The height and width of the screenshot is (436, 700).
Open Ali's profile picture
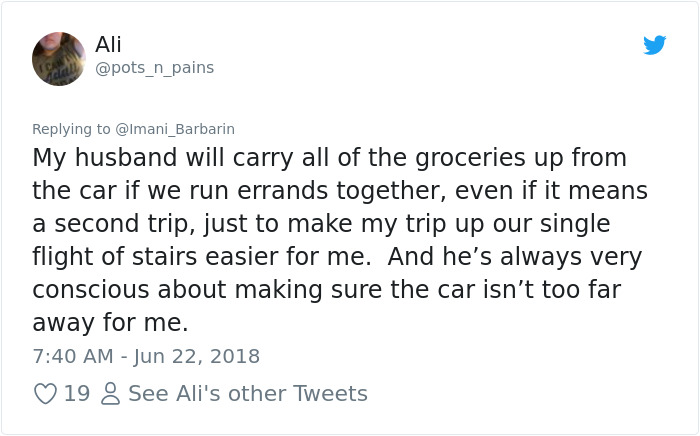(x=59, y=58)
